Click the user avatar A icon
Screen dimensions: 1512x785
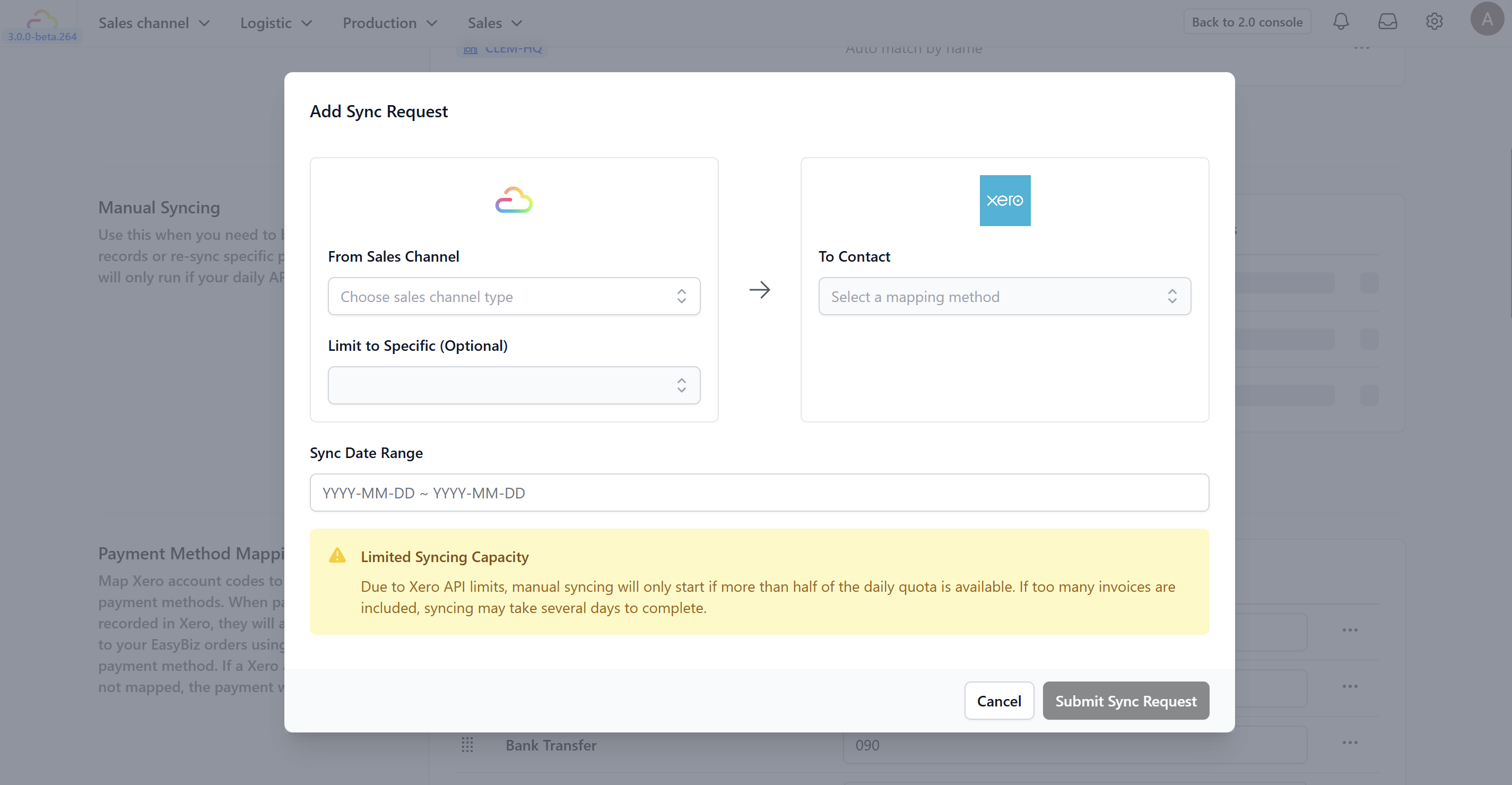click(x=1487, y=19)
